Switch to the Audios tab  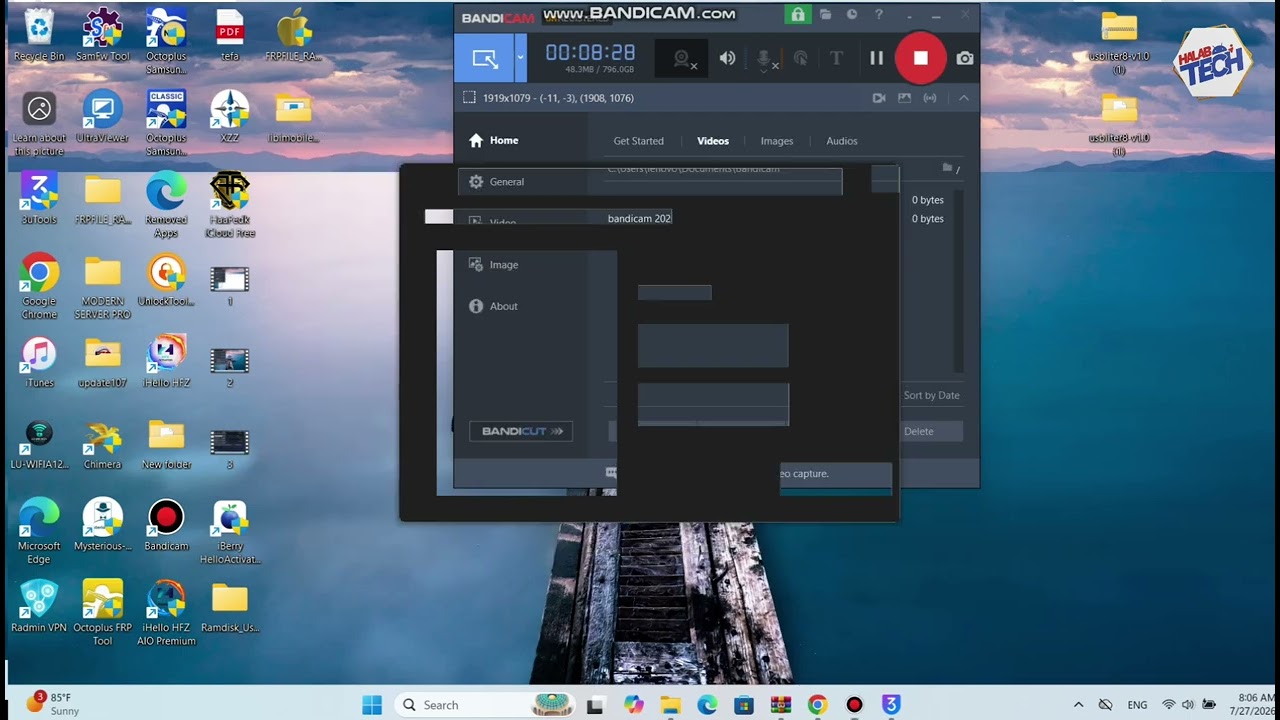tap(841, 141)
